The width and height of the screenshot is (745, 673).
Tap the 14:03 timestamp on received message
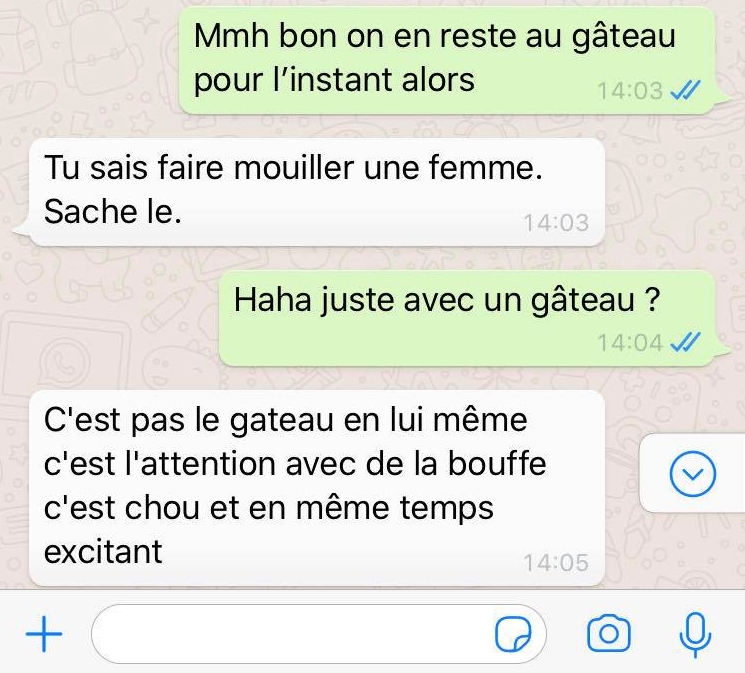pos(556,222)
